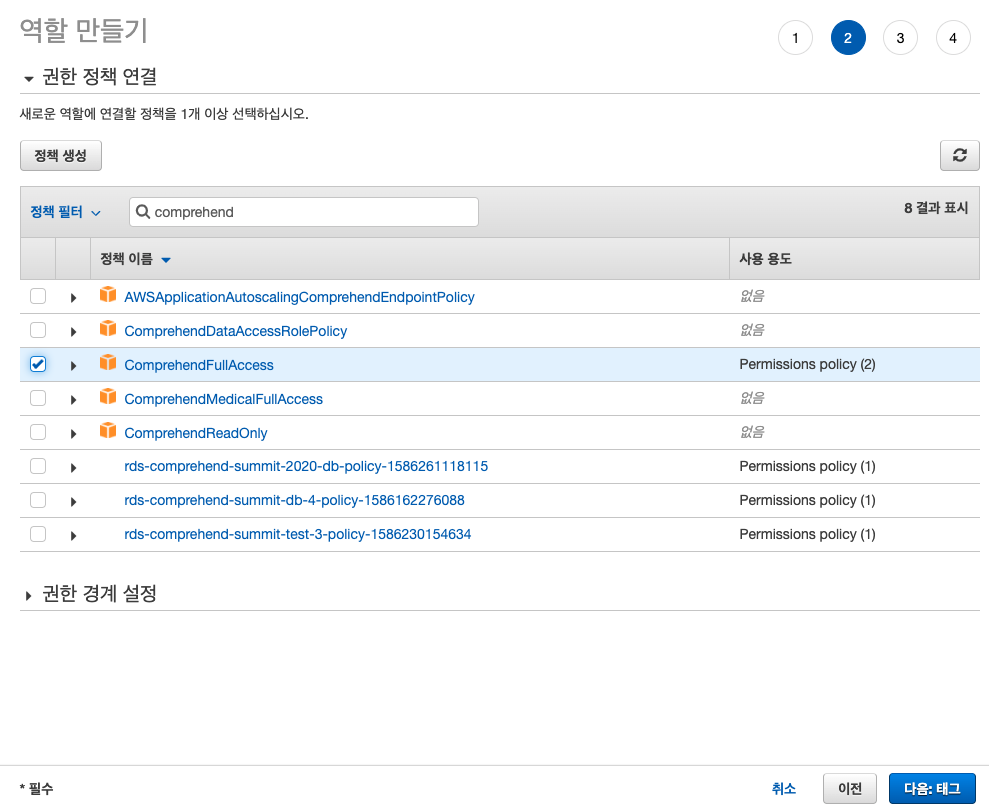Open the rds-comprehend-summit-db-4-policy link

[x=294, y=500]
